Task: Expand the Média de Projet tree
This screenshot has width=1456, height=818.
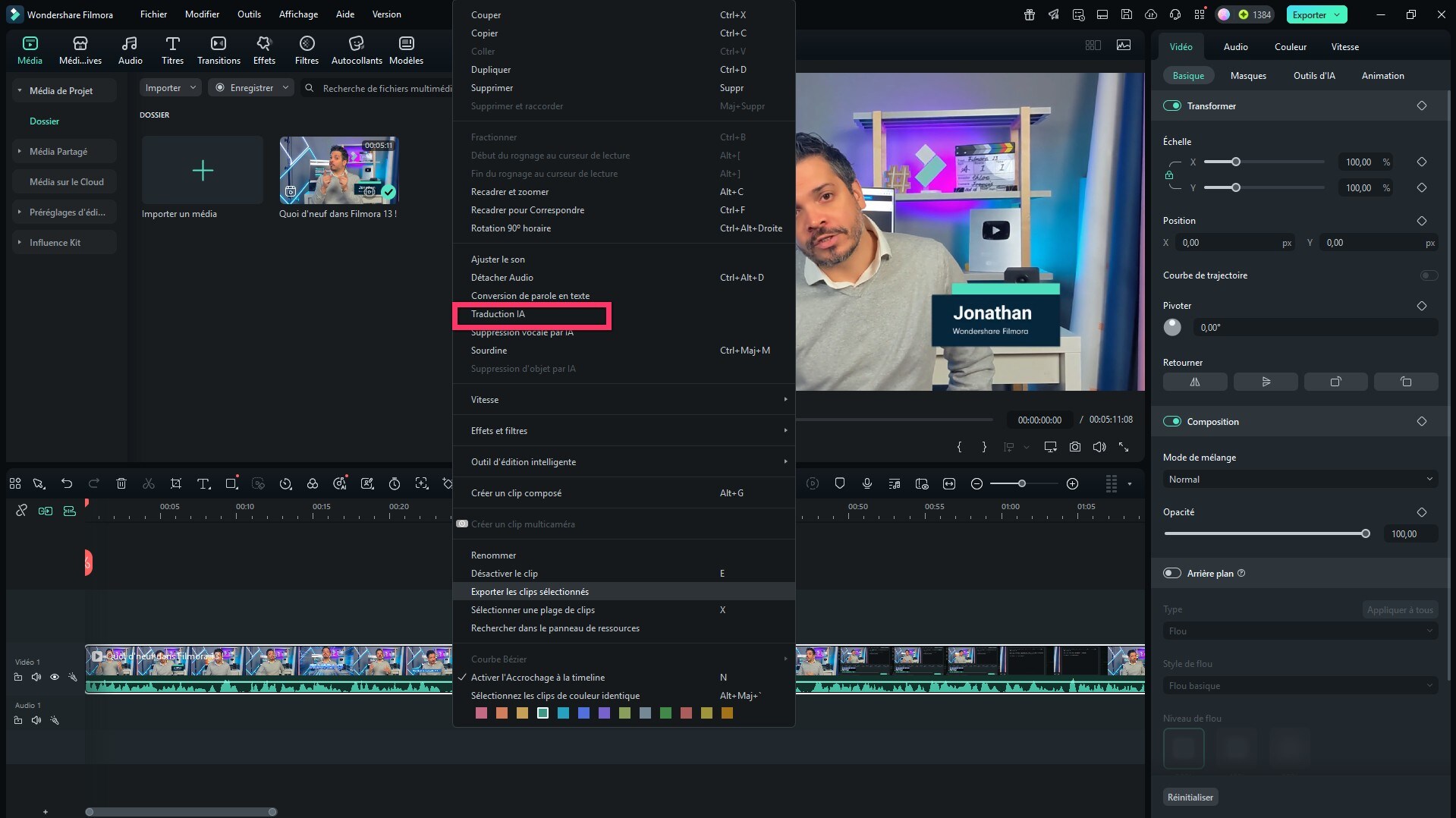Action: 20,90
